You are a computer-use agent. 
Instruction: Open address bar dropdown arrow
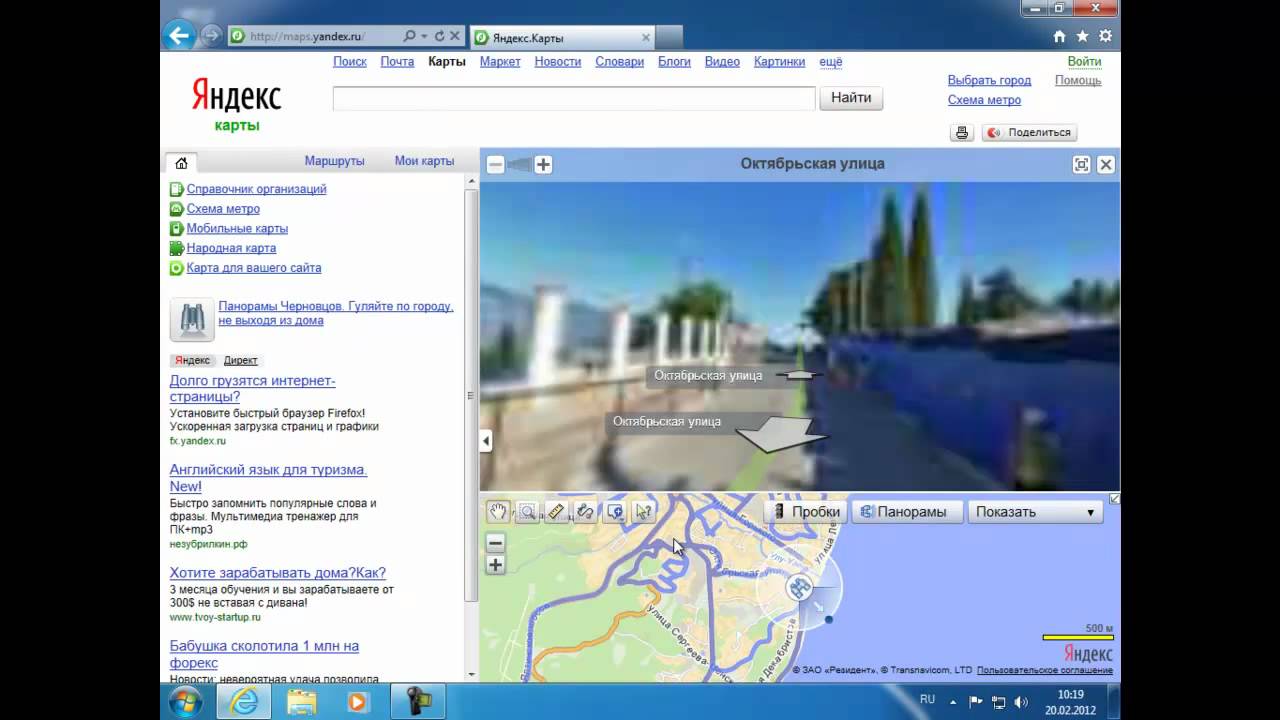coord(424,36)
